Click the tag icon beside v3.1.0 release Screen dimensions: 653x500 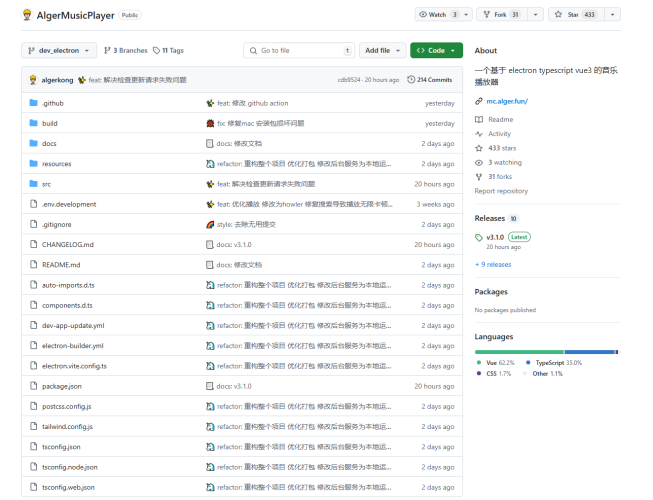point(479,237)
